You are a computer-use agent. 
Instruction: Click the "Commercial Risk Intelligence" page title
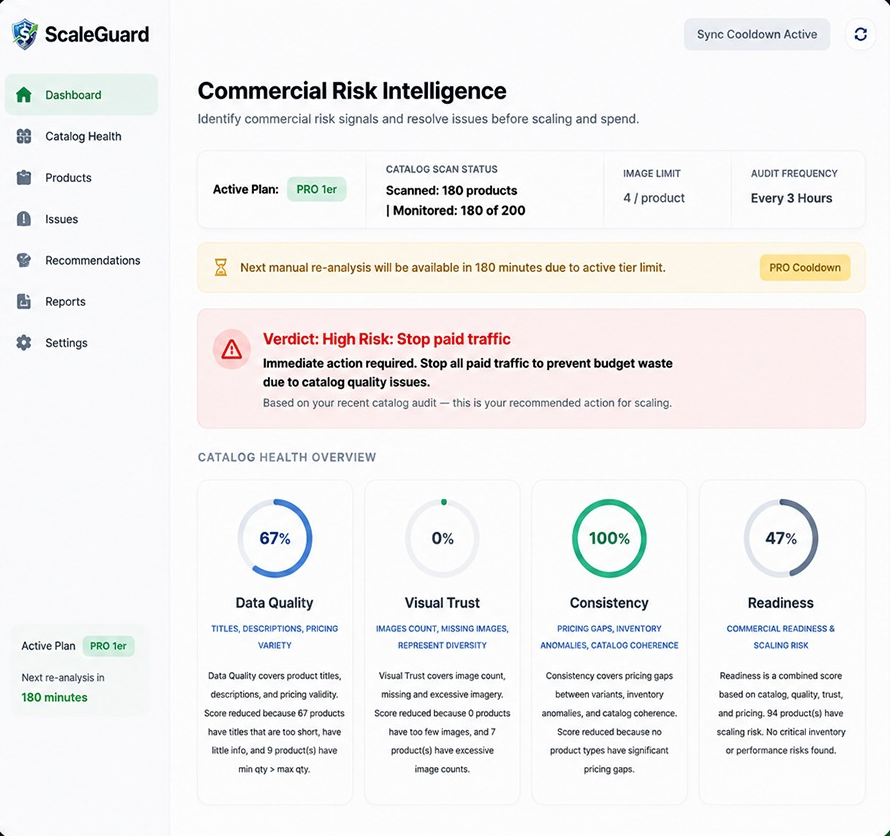click(352, 91)
